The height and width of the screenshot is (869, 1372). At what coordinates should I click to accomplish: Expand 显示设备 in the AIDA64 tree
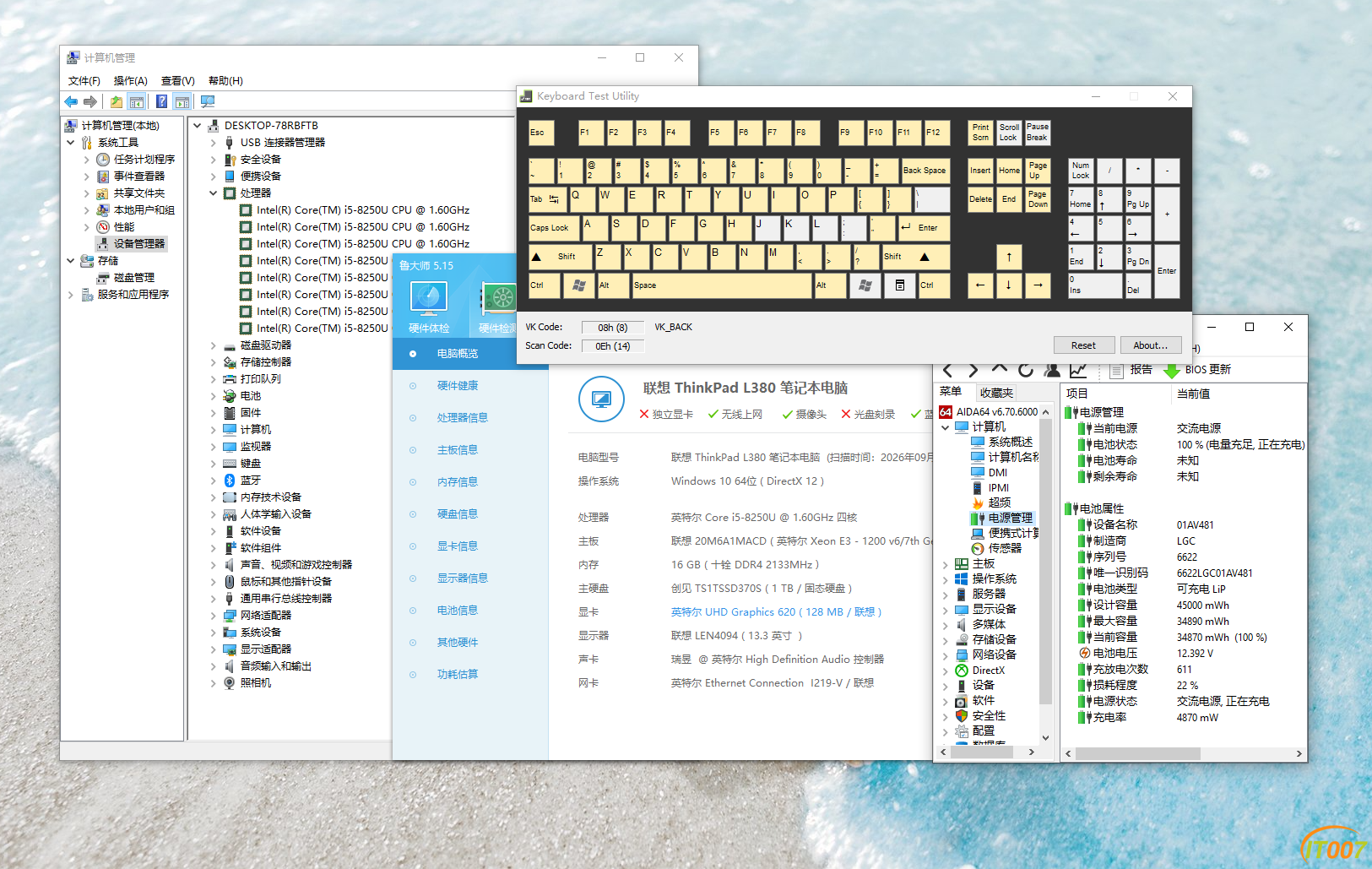[x=946, y=610]
